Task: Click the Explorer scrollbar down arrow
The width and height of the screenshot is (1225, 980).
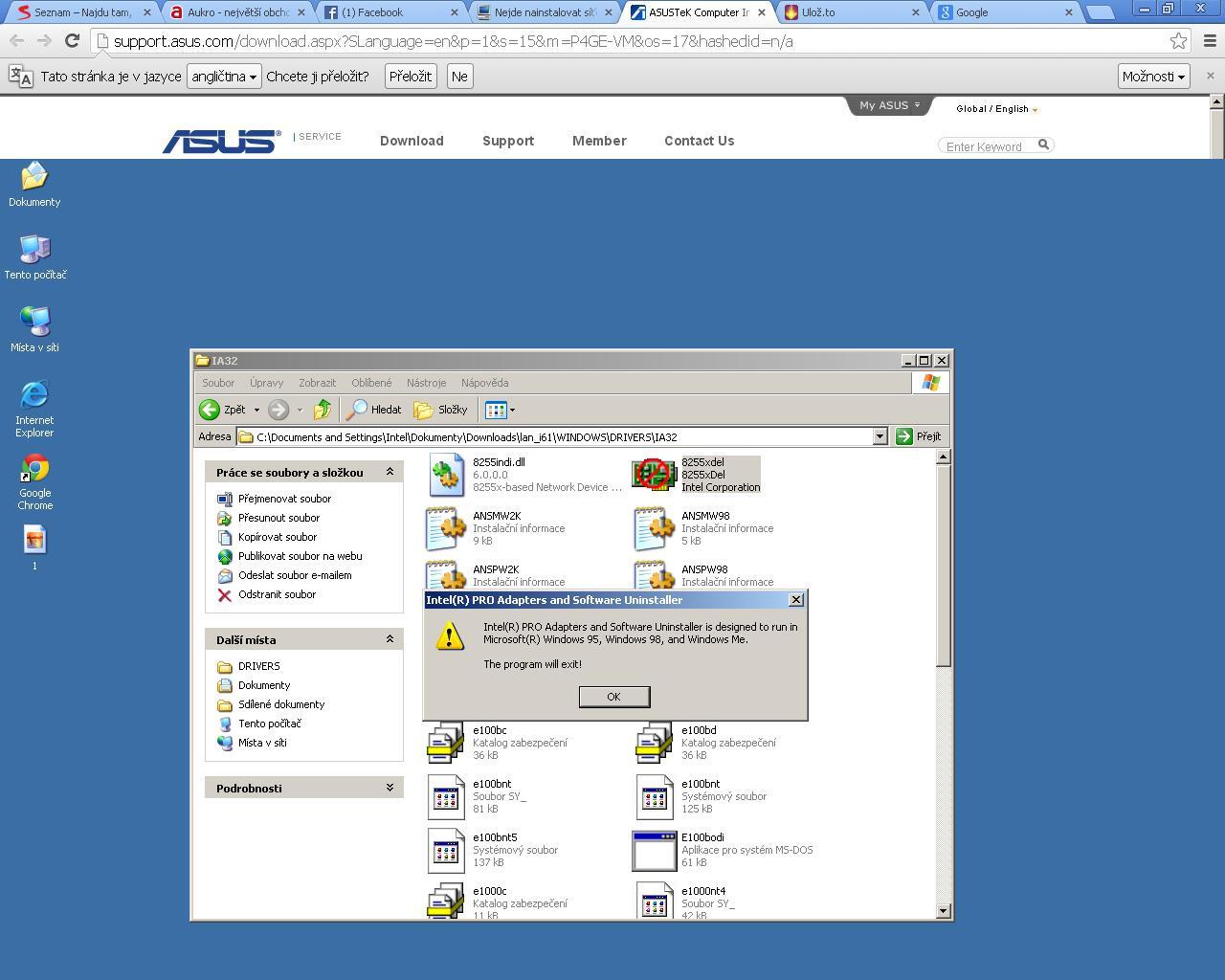Action: pyautogui.click(x=943, y=911)
